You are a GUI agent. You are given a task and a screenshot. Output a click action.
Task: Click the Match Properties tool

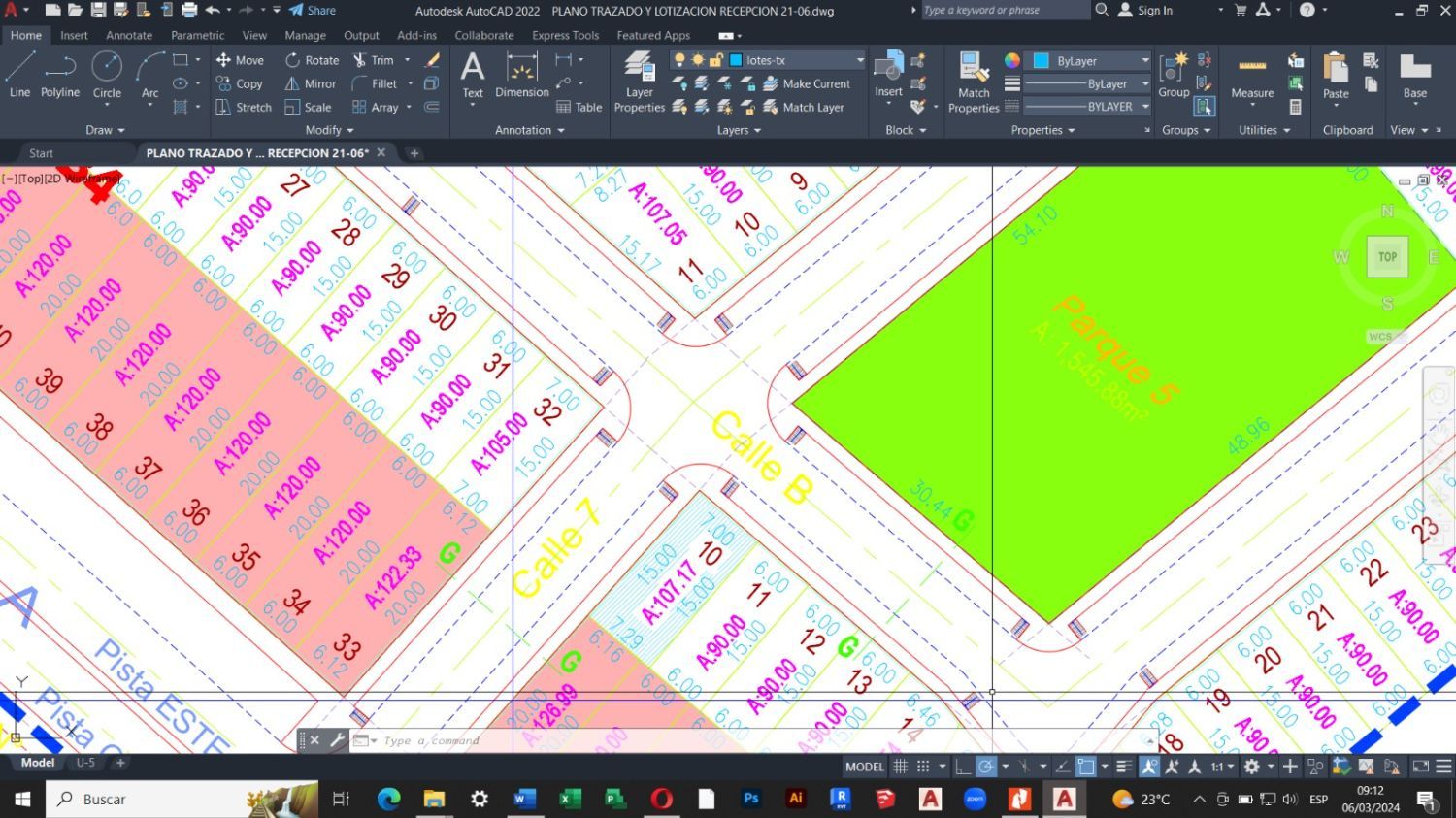(973, 82)
